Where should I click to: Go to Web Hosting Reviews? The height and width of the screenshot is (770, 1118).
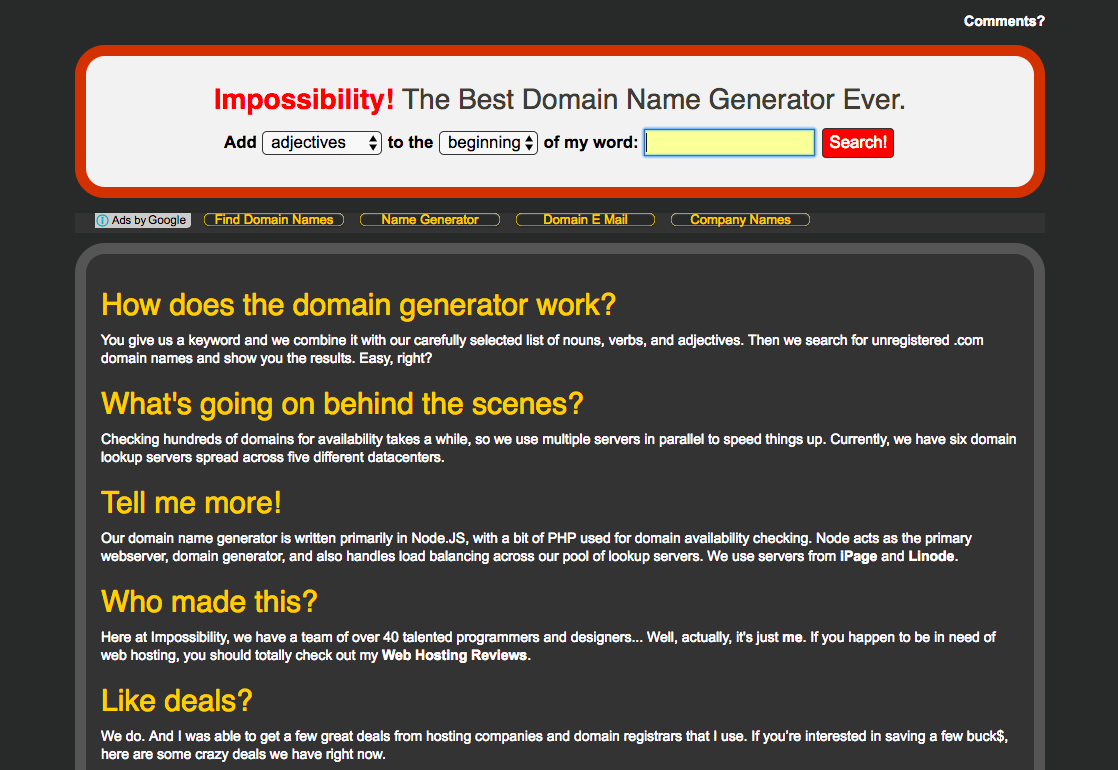pyautogui.click(x=454, y=656)
